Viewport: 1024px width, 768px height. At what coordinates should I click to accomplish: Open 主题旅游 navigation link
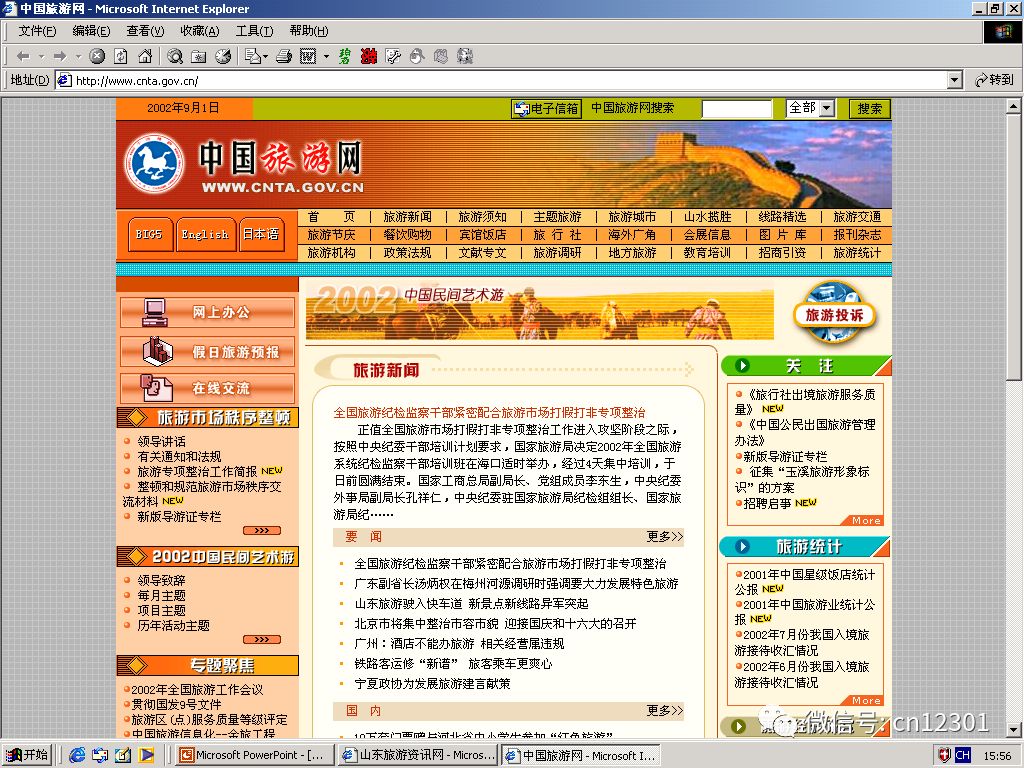click(557, 217)
